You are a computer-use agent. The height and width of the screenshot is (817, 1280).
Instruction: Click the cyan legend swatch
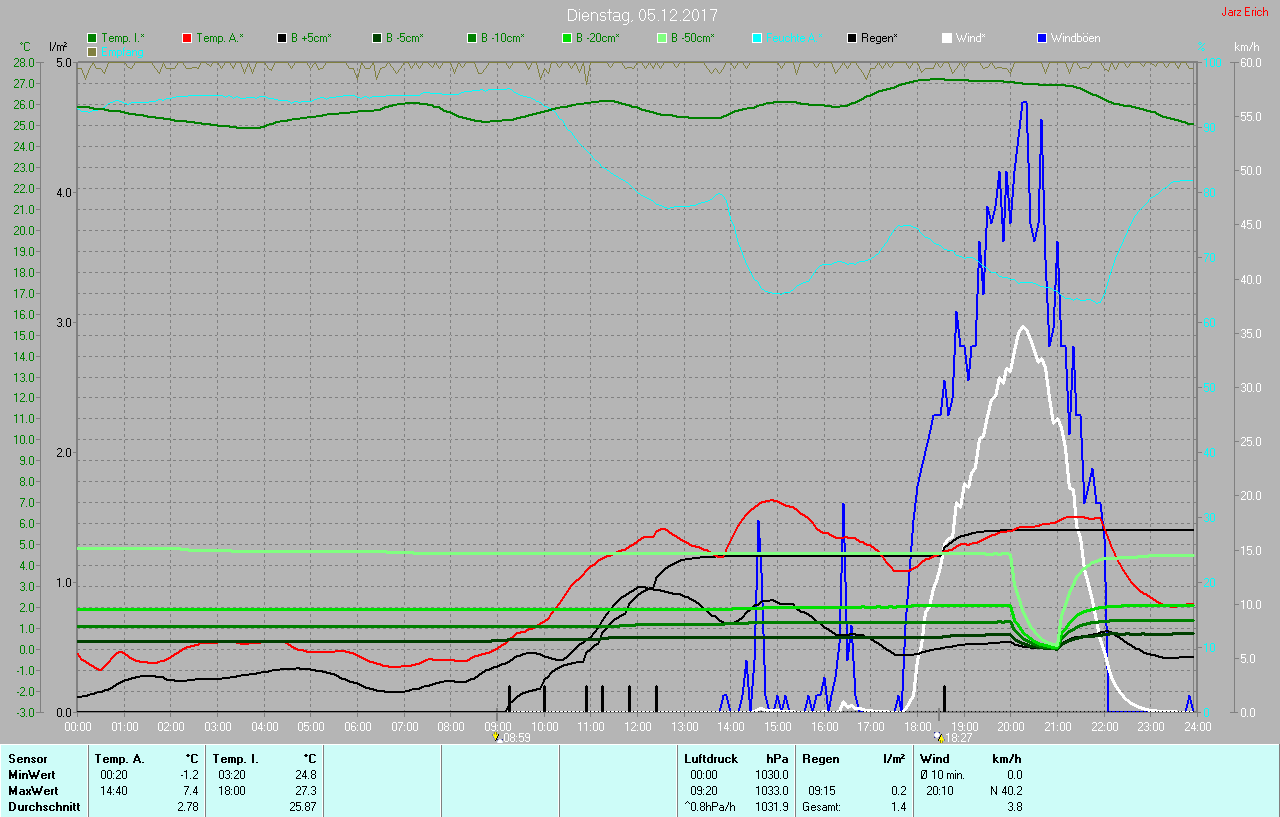tap(757, 38)
